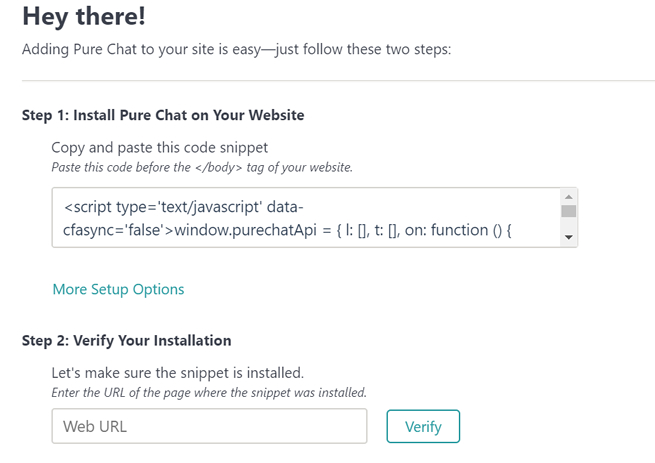Click the 'Hey there!' heading
The height and width of the screenshot is (463, 655).
pyautogui.click(x=84, y=17)
